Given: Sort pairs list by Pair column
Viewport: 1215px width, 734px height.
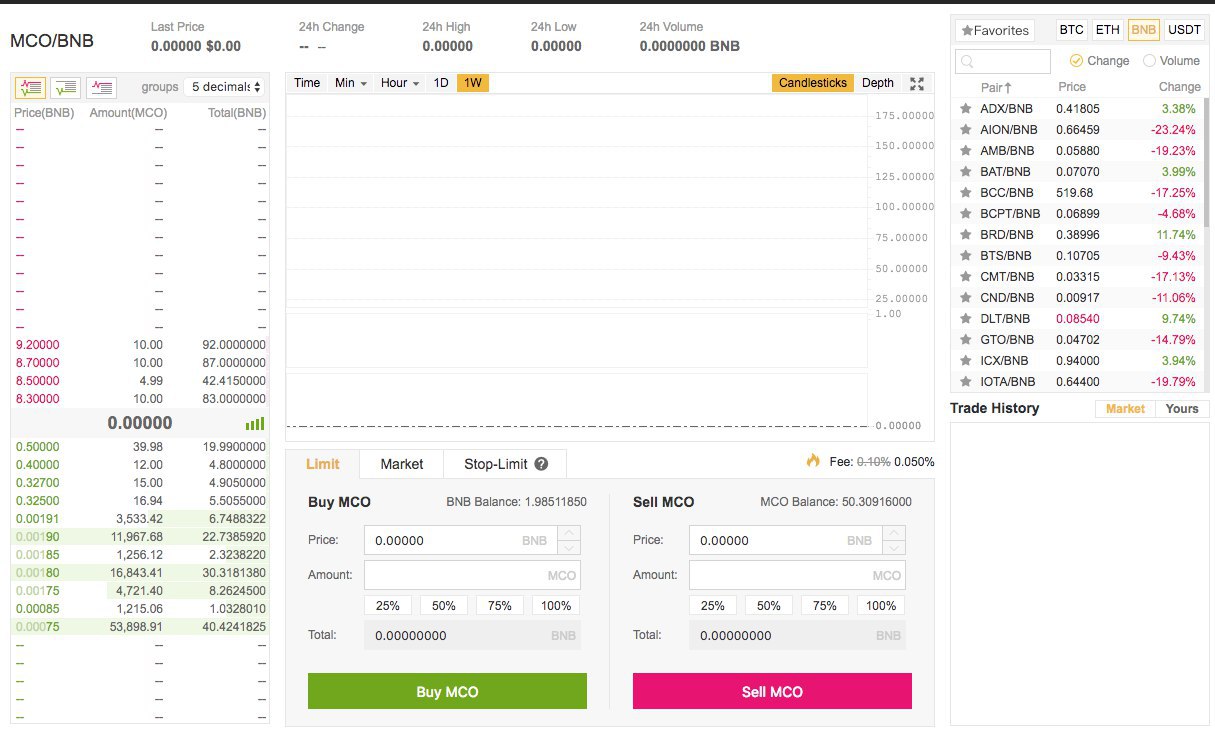Looking at the screenshot, I should [996, 87].
